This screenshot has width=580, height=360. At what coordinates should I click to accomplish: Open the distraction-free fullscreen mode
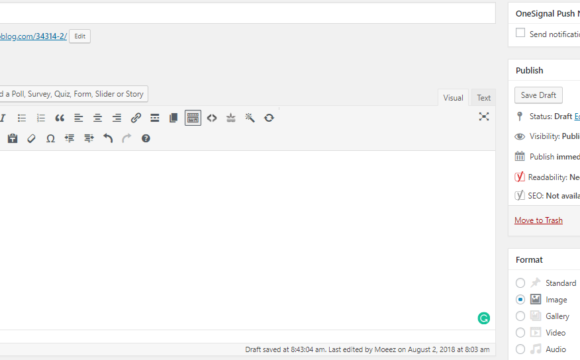(484, 117)
